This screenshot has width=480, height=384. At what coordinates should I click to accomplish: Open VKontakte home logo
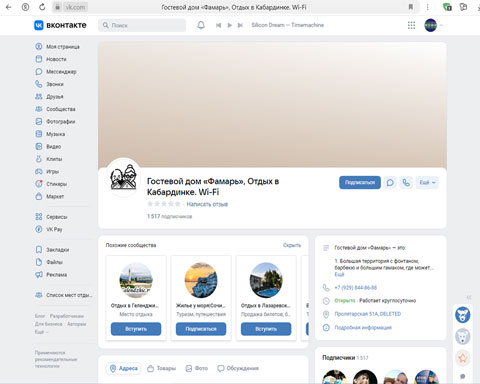coord(60,25)
